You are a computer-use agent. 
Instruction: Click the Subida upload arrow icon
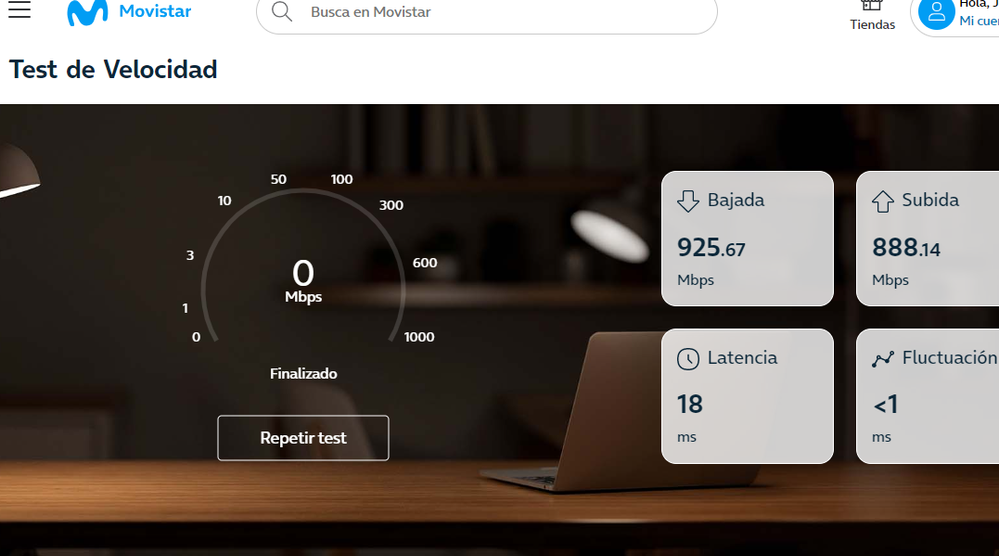point(882,201)
